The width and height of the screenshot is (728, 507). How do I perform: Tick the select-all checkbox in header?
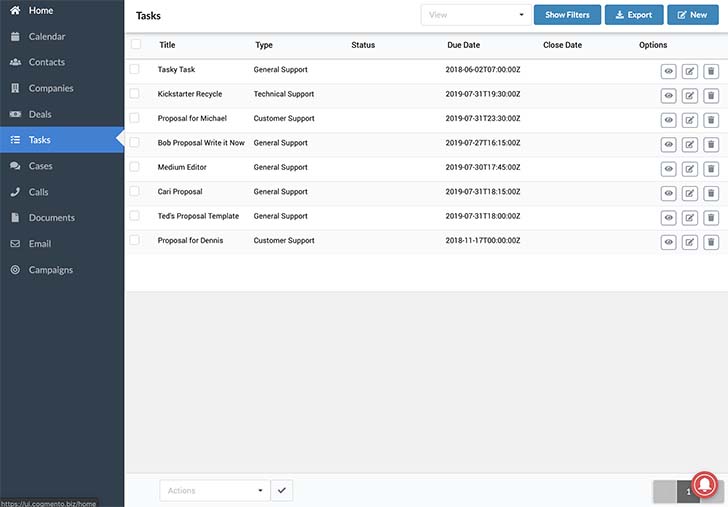[136, 45]
